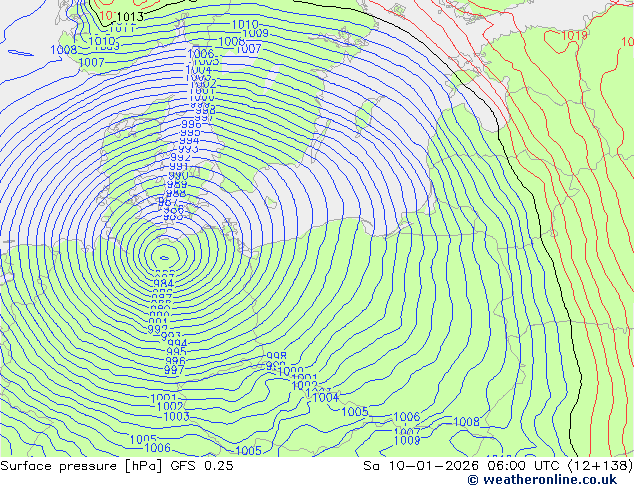Image resolution: width=634 pixels, height=490 pixels.
Task: Click the 1003 label below 1002 near the bottom
Action: click(x=176, y=416)
